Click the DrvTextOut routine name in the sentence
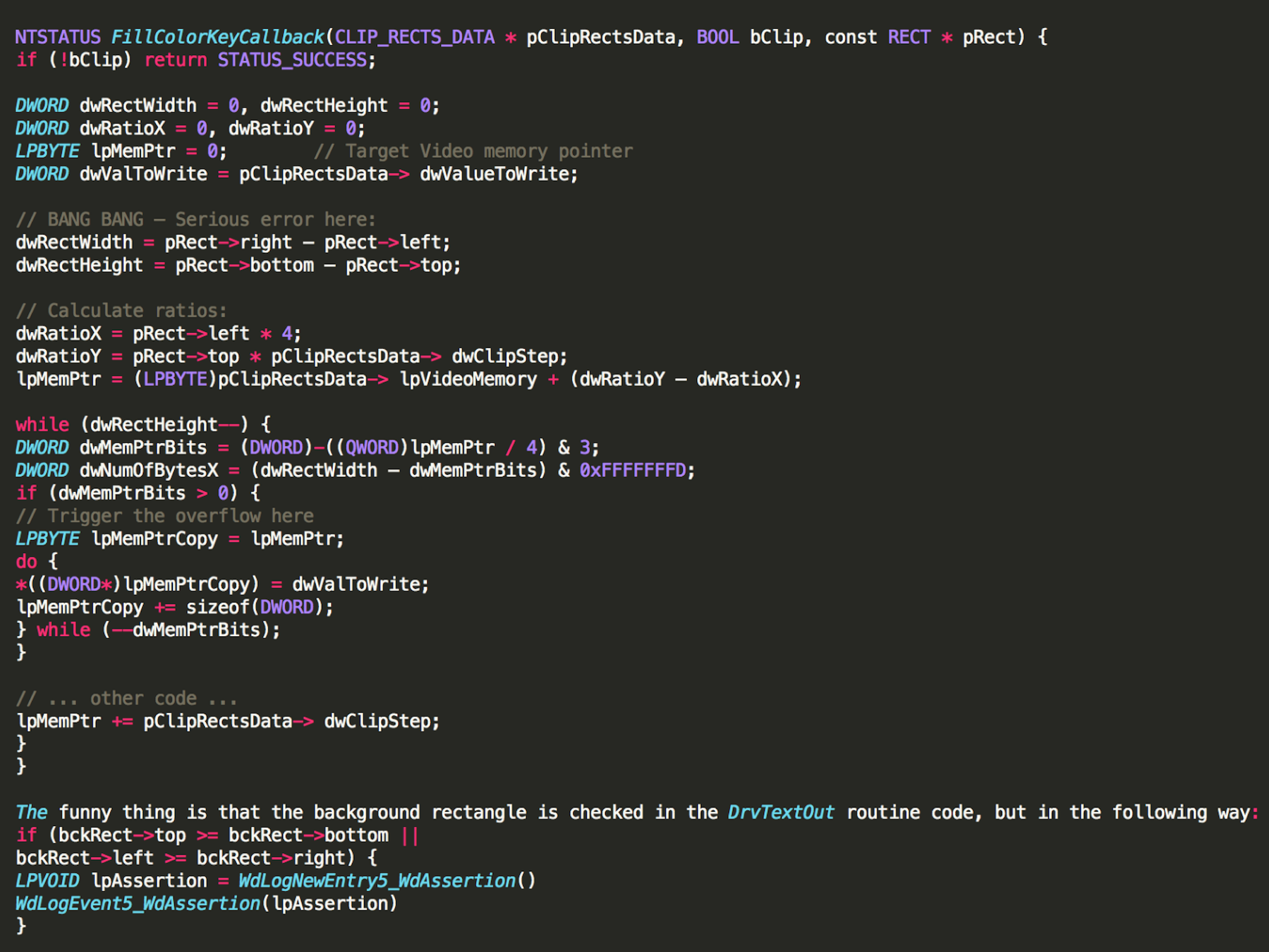Image resolution: width=1269 pixels, height=952 pixels. pyautogui.click(x=780, y=812)
